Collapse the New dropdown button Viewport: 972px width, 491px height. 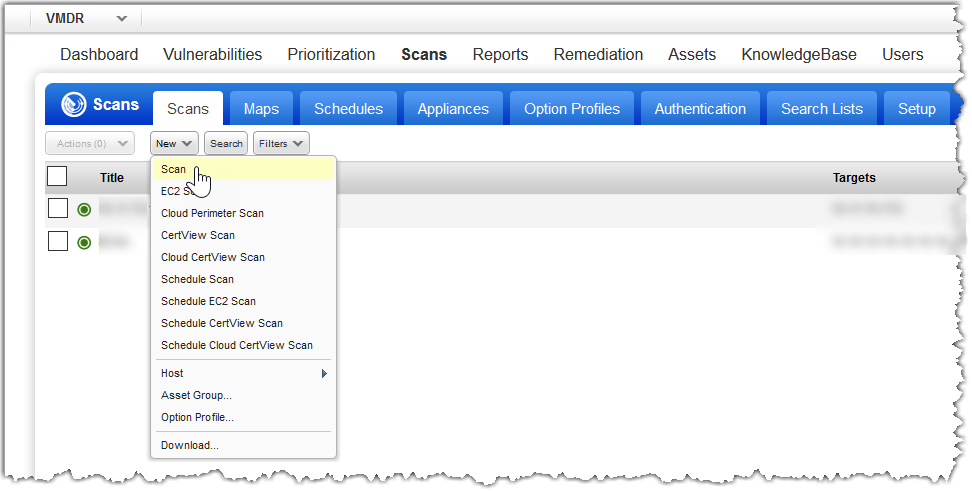click(174, 143)
